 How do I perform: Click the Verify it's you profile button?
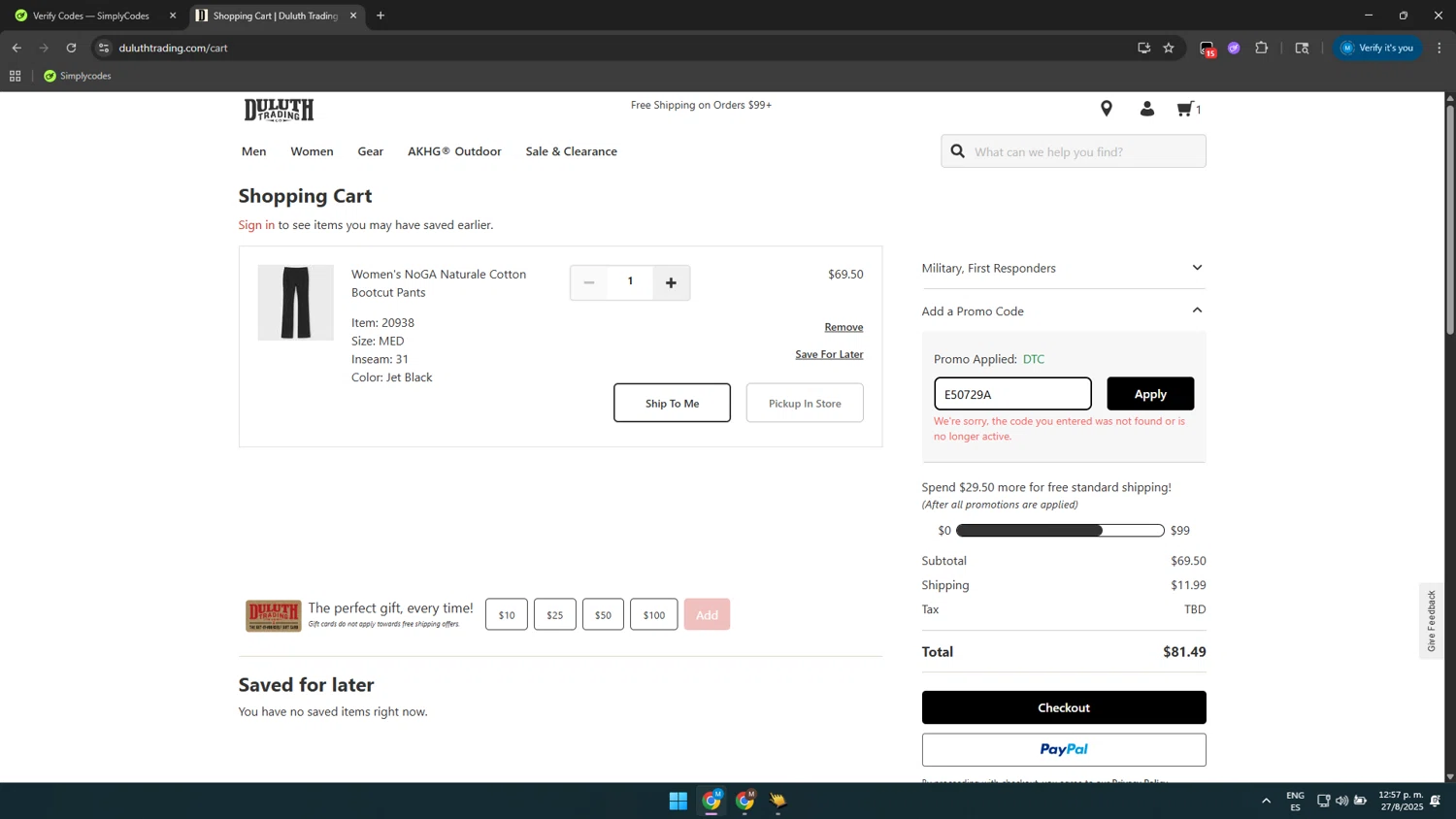coord(1377,48)
